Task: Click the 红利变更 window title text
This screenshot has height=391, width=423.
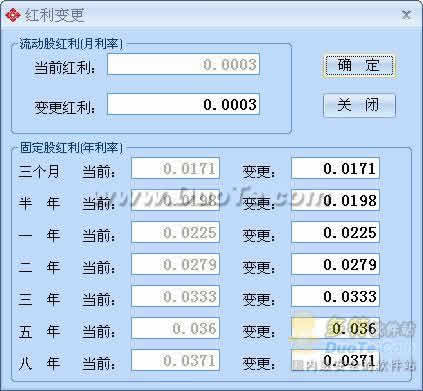Action: click(55, 15)
